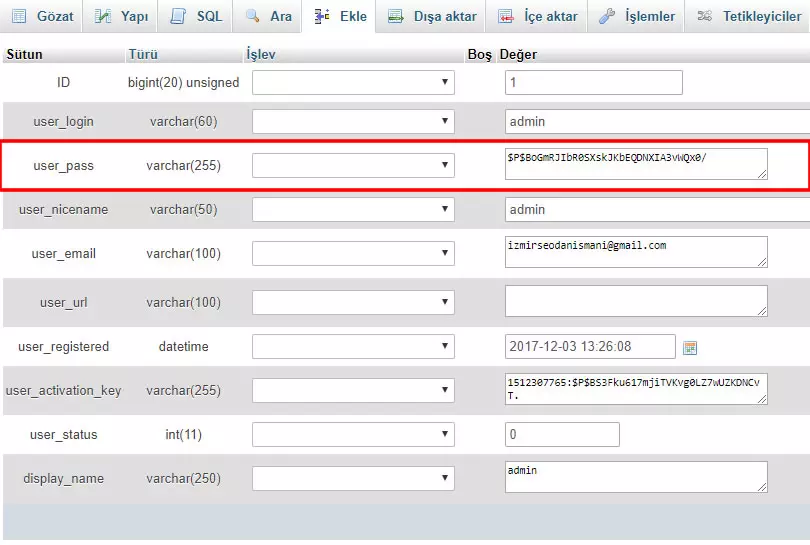
Task: Click the empty user_url value field
Action: (x=636, y=301)
